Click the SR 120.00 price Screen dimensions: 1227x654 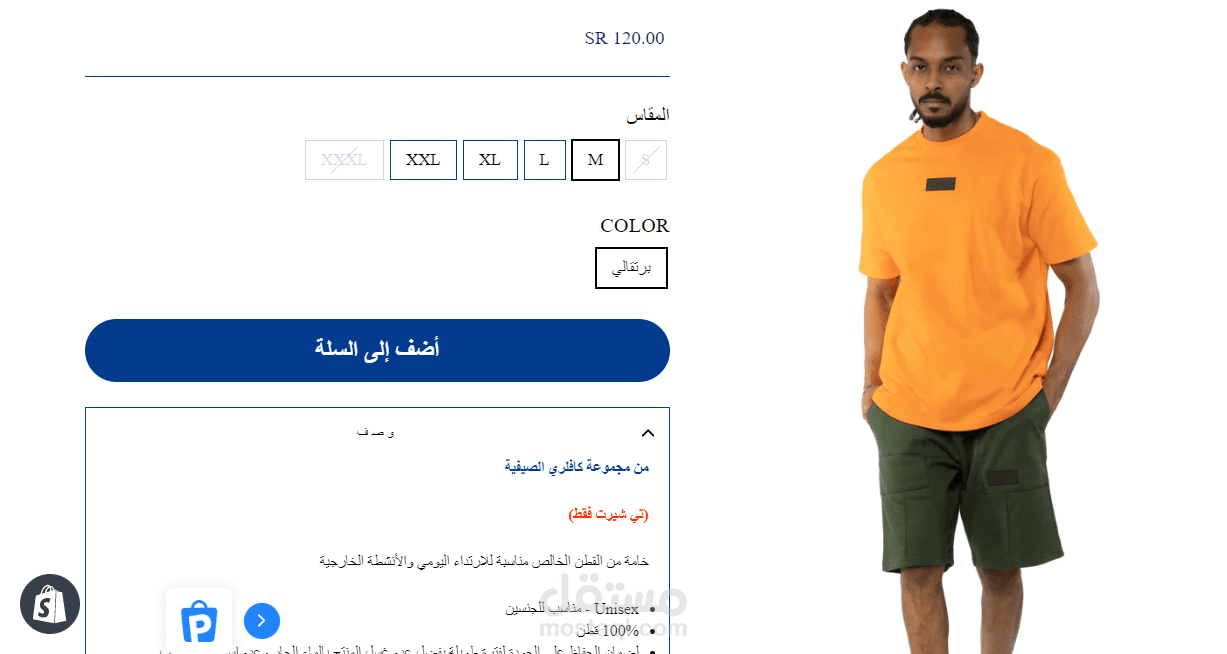click(624, 38)
